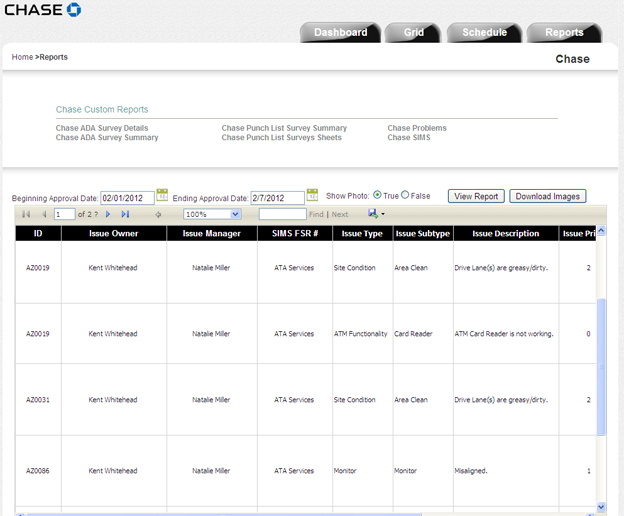Open the Schedule tab
The image size is (624, 516).
484,32
